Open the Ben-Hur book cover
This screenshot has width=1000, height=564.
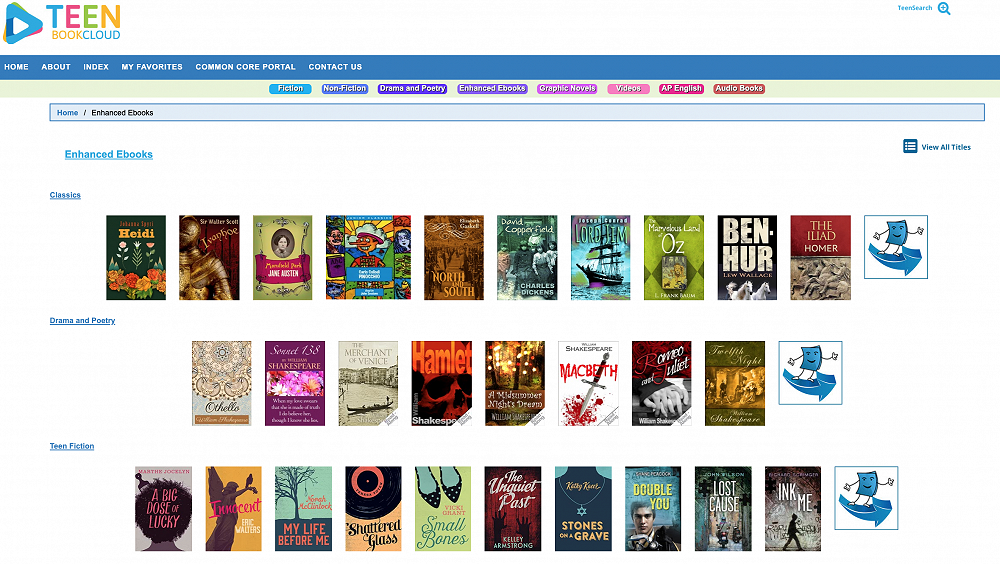click(x=747, y=258)
